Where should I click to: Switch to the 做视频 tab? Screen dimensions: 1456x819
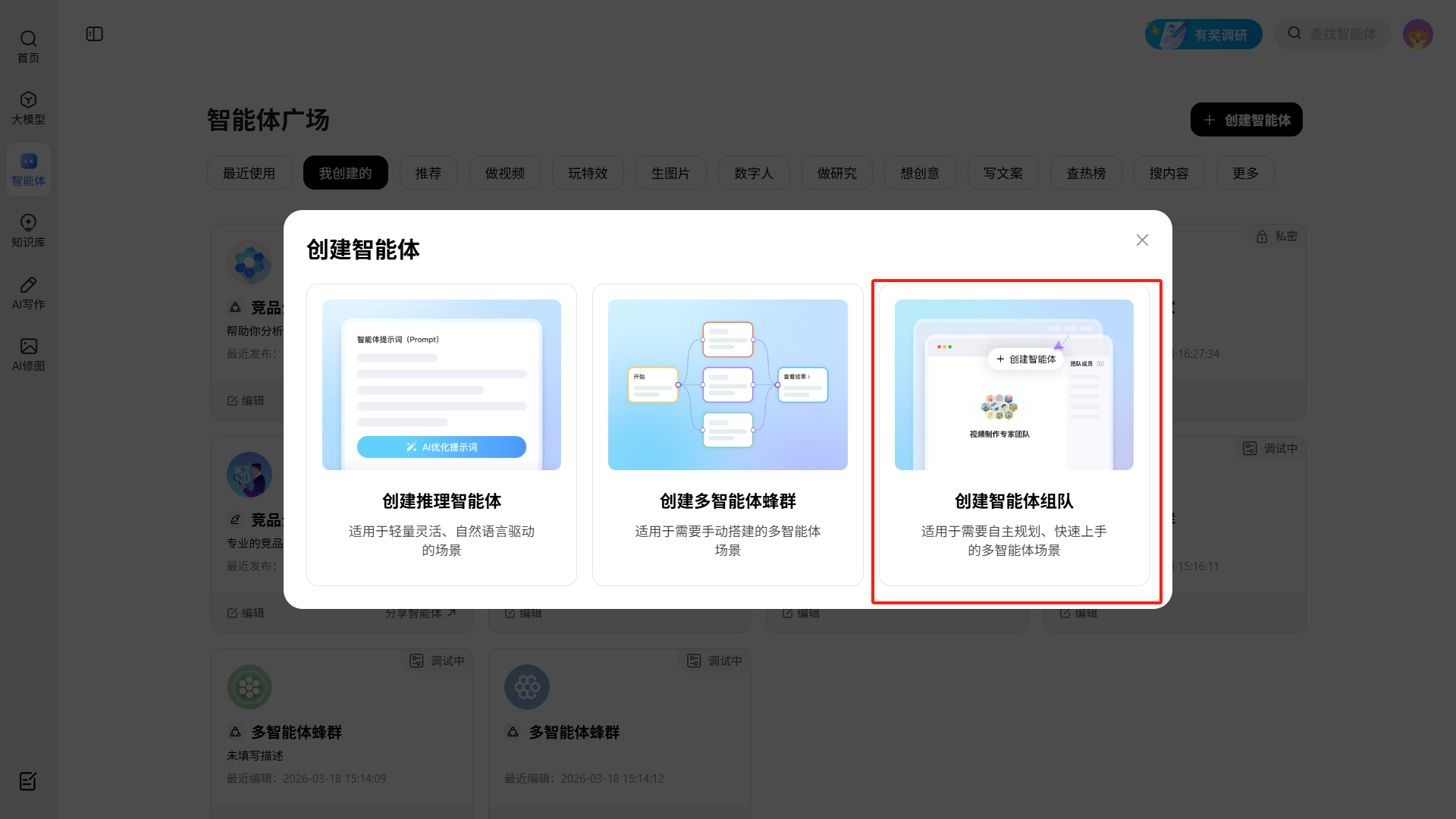point(504,173)
